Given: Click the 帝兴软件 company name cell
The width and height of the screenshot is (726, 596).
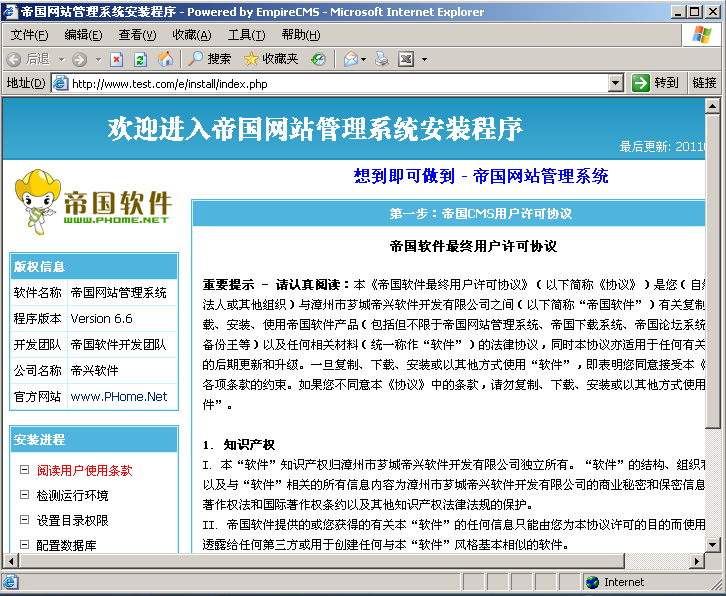Looking at the screenshot, I should click(122, 370).
